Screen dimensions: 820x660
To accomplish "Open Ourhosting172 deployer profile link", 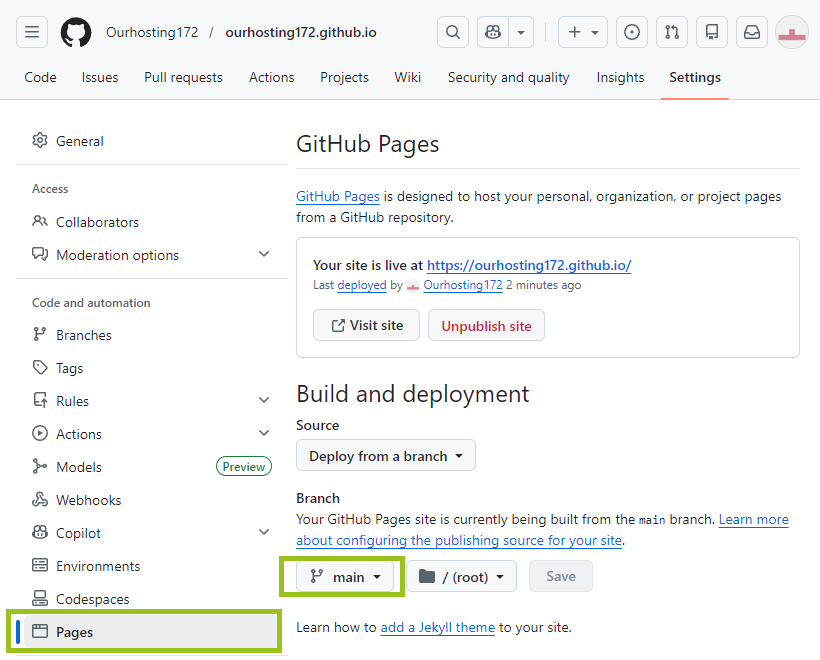I will [x=463, y=286].
